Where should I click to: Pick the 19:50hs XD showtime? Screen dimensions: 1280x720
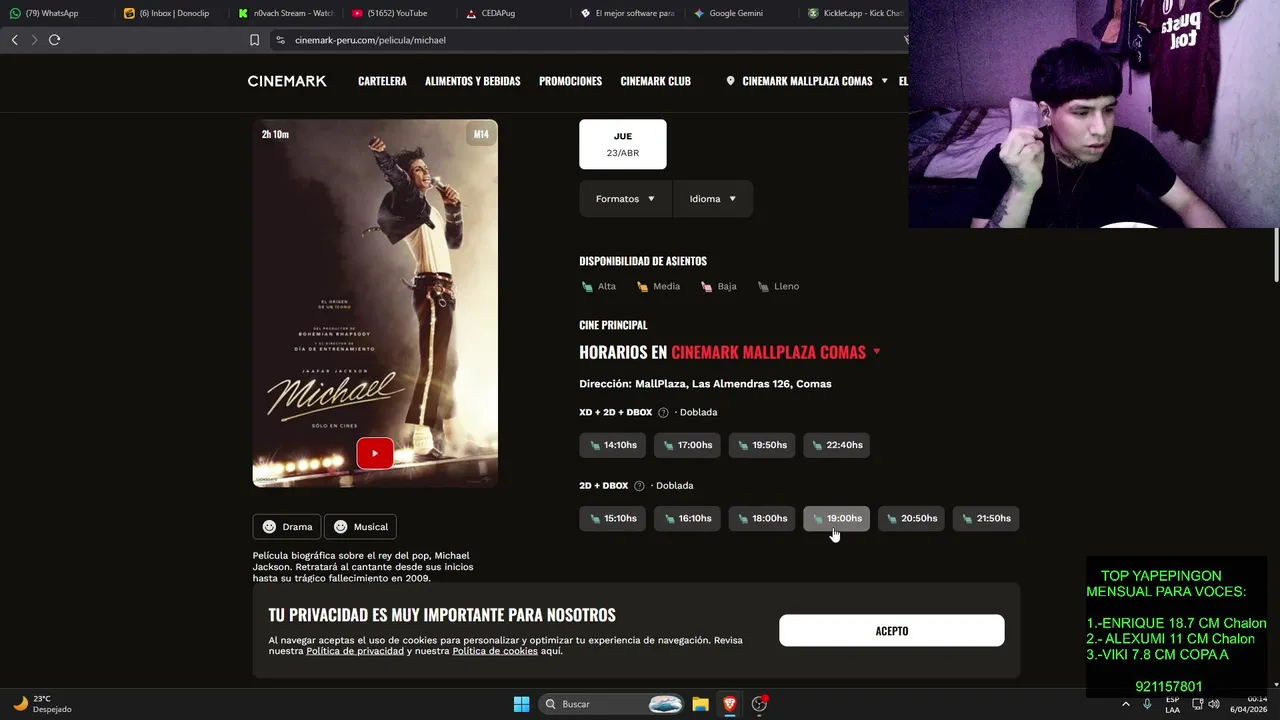(x=762, y=445)
